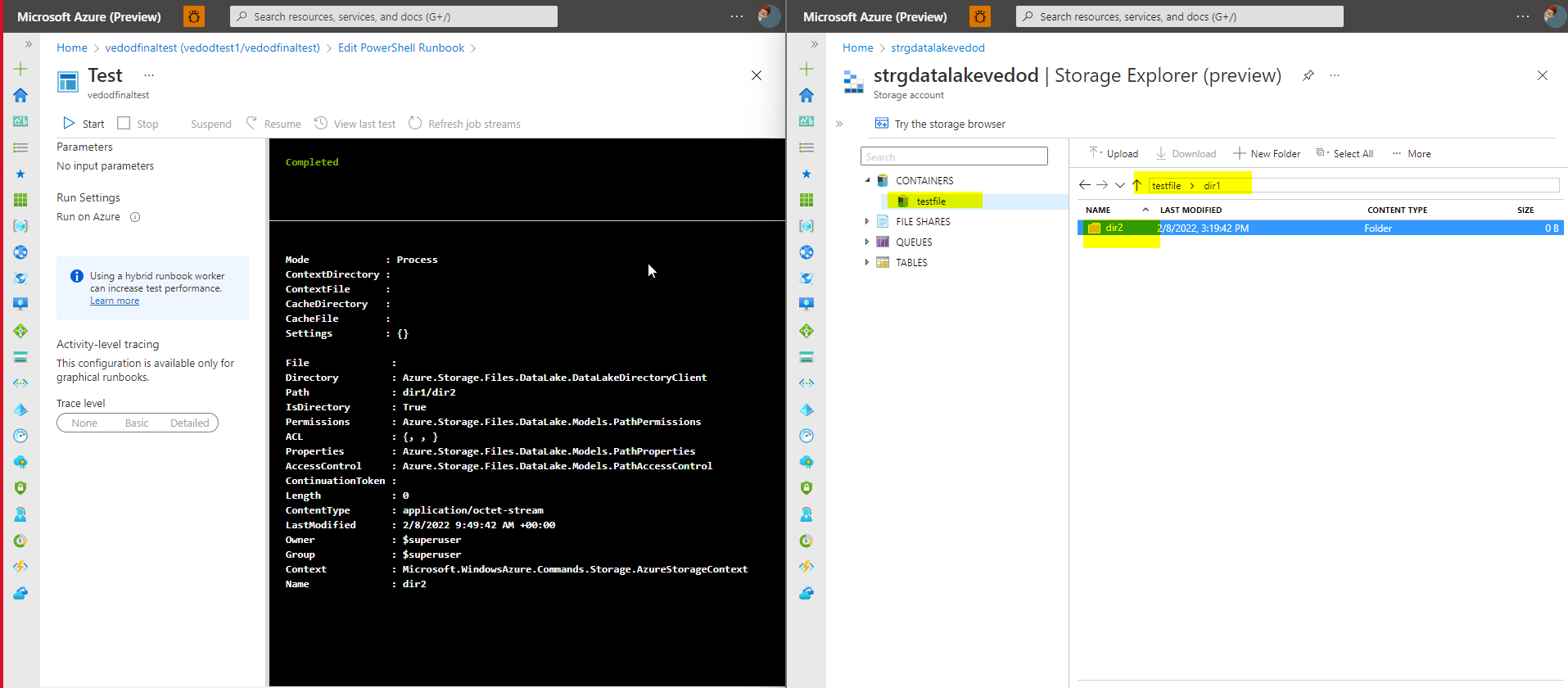Image resolution: width=1568 pixels, height=688 pixels.
Task: Open the Select All dropdown
Action: click(x=1344, y=153)
